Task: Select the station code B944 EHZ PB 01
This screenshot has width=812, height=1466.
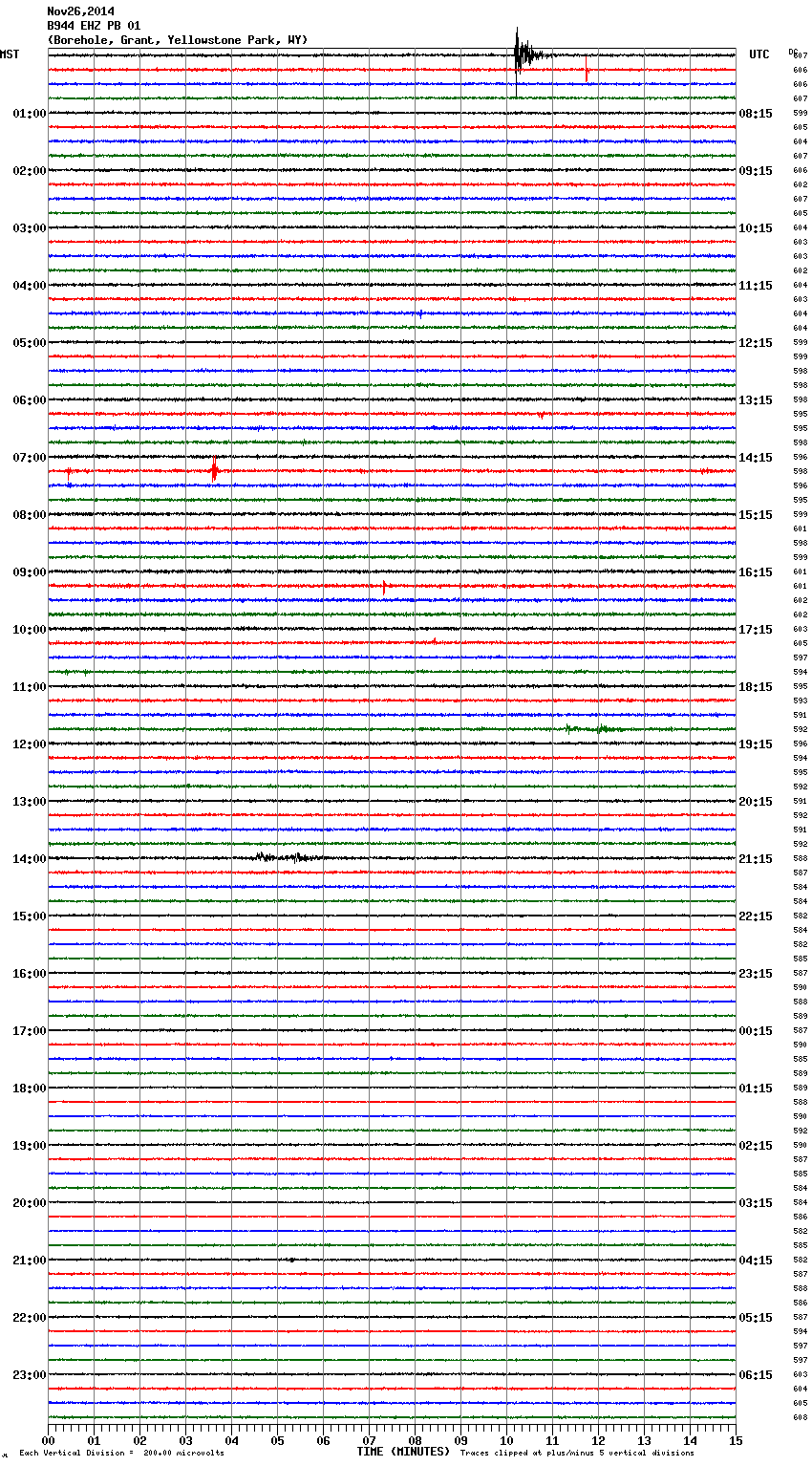Action: pyautogui.click(x=94, y=26)
